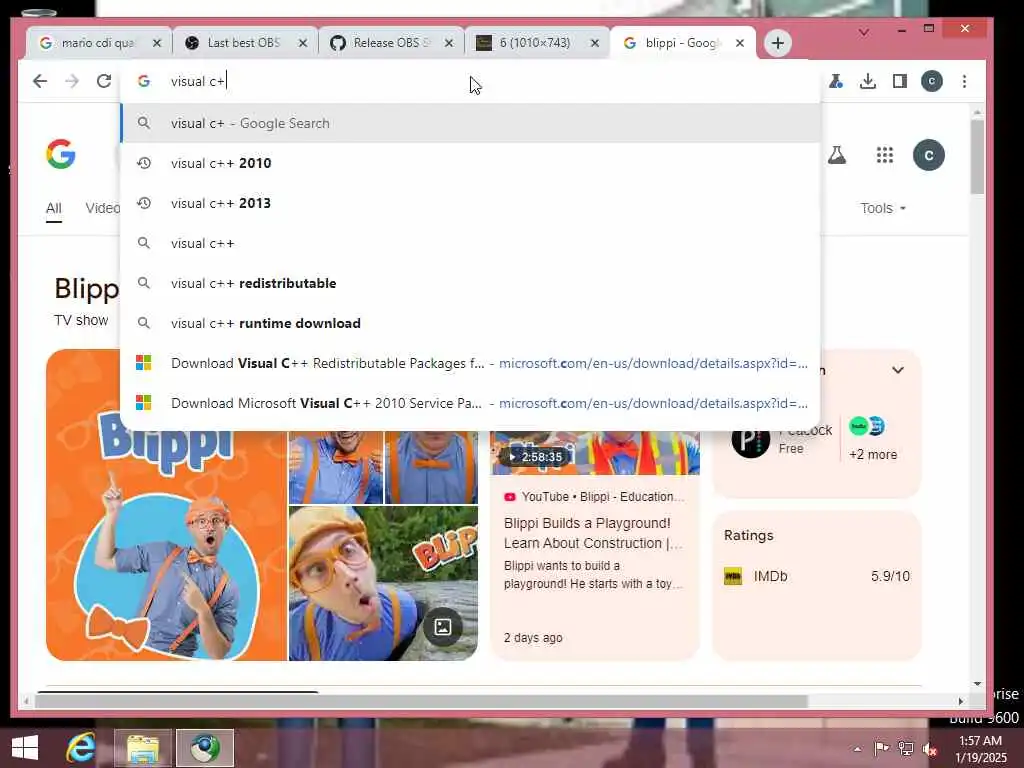Click the forward navigation arrow
1024x768 pixels.
tap(72, 81)
